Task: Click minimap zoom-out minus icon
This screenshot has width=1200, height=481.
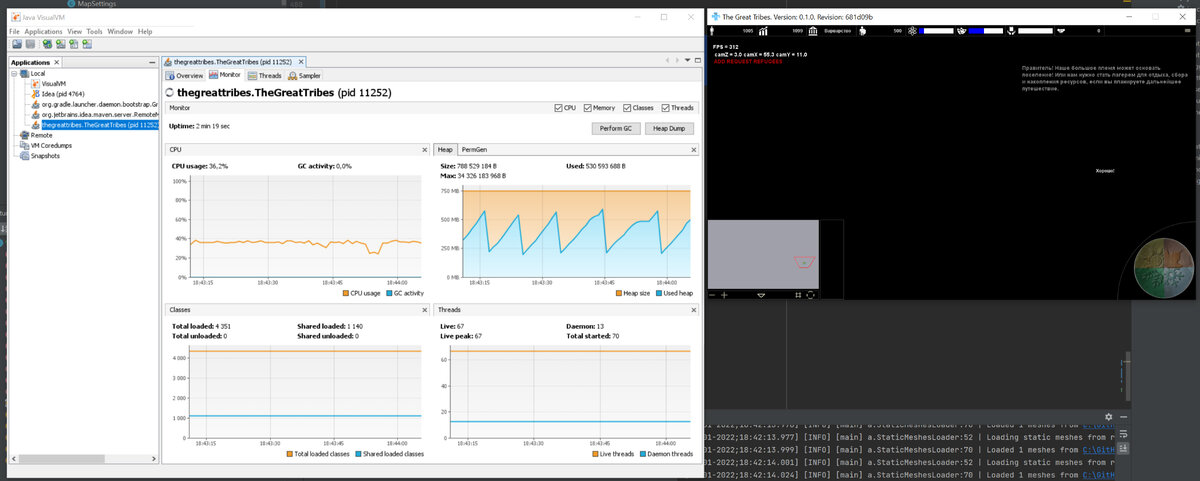Action: coord(712,295)
